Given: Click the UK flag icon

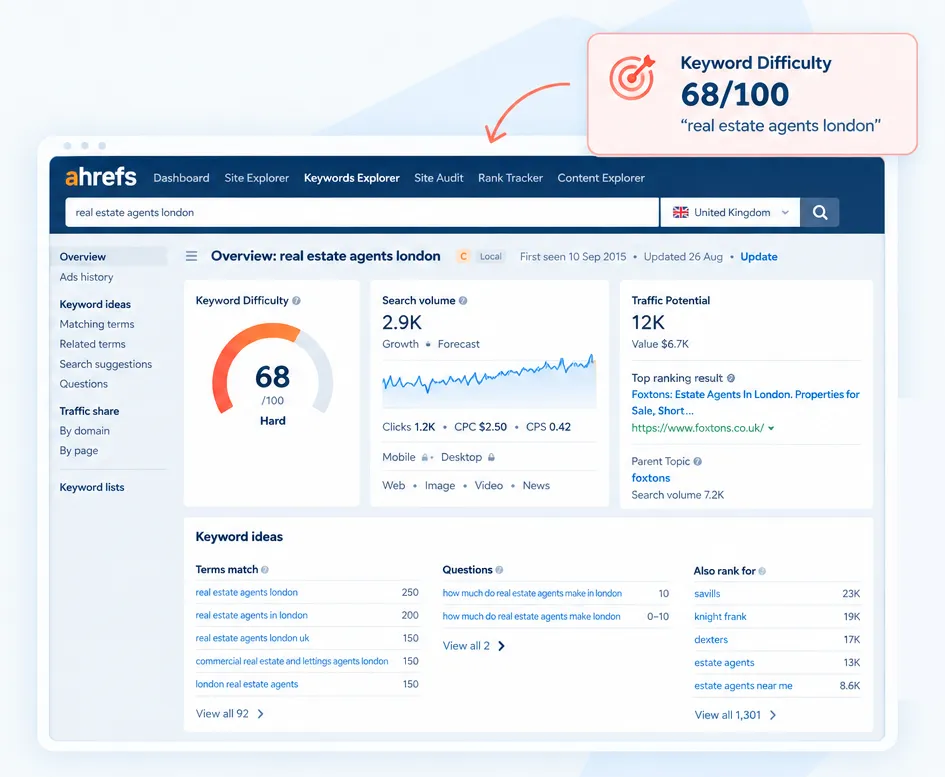Looking at the screenshot, I should click(x=680, y=212).
